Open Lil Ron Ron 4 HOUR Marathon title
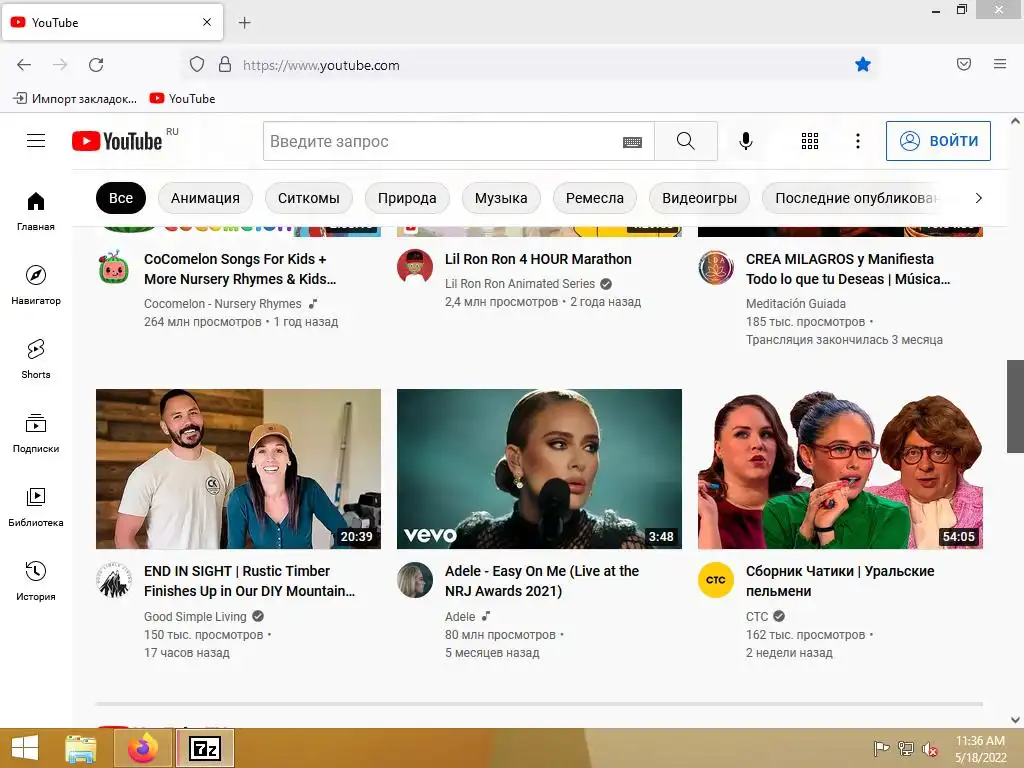The width and height of the screenshot is (1024, 768). [x=538, y=259]
